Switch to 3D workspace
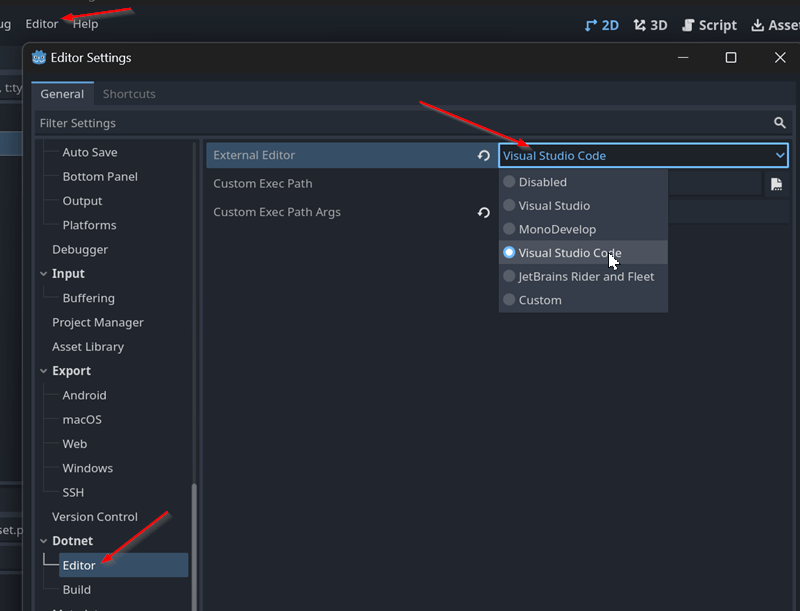Image resolution: width=800 pixels, height=611 pixels. 651,25
